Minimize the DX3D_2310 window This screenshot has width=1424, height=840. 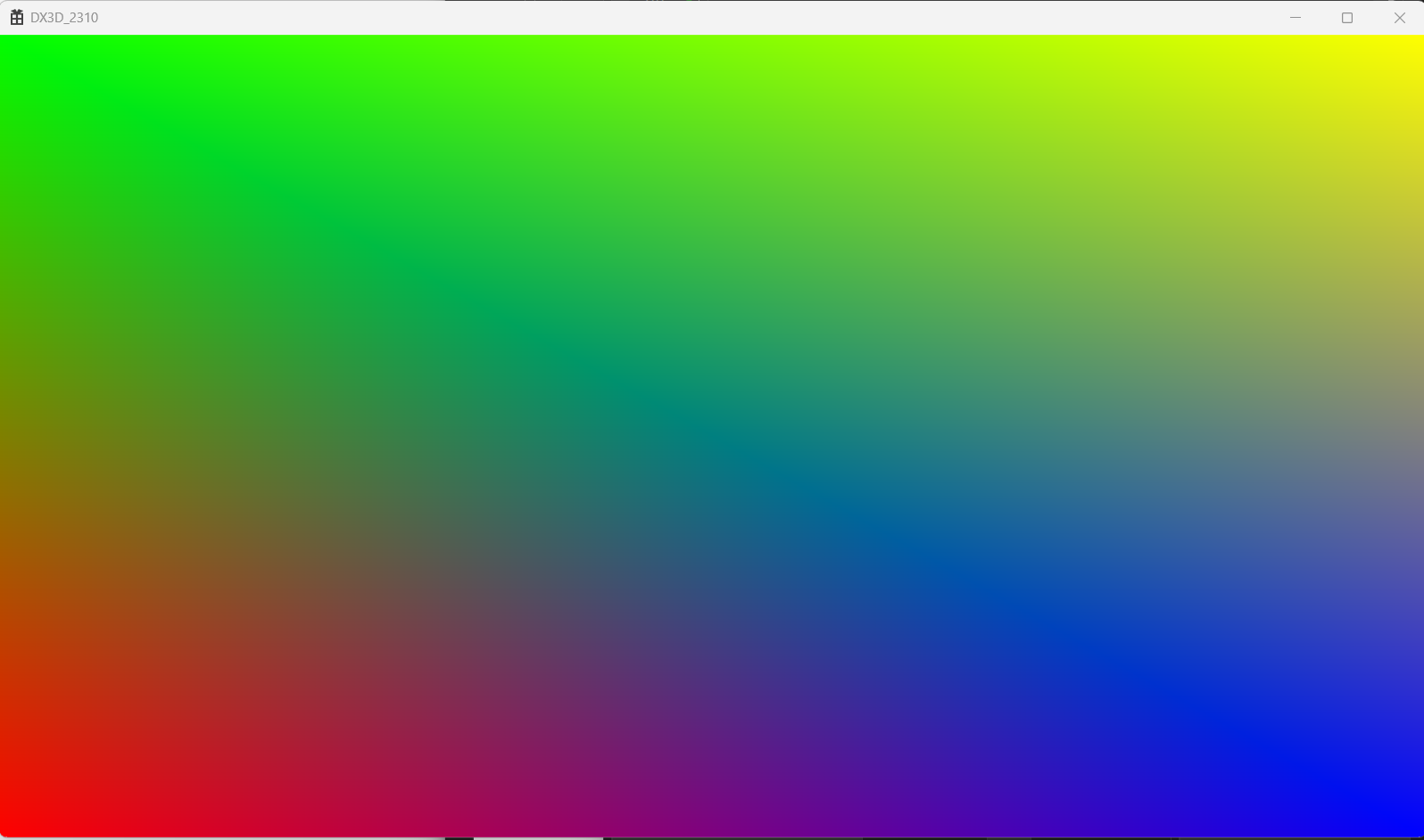pyautogui.click(x=1296, y=18)
